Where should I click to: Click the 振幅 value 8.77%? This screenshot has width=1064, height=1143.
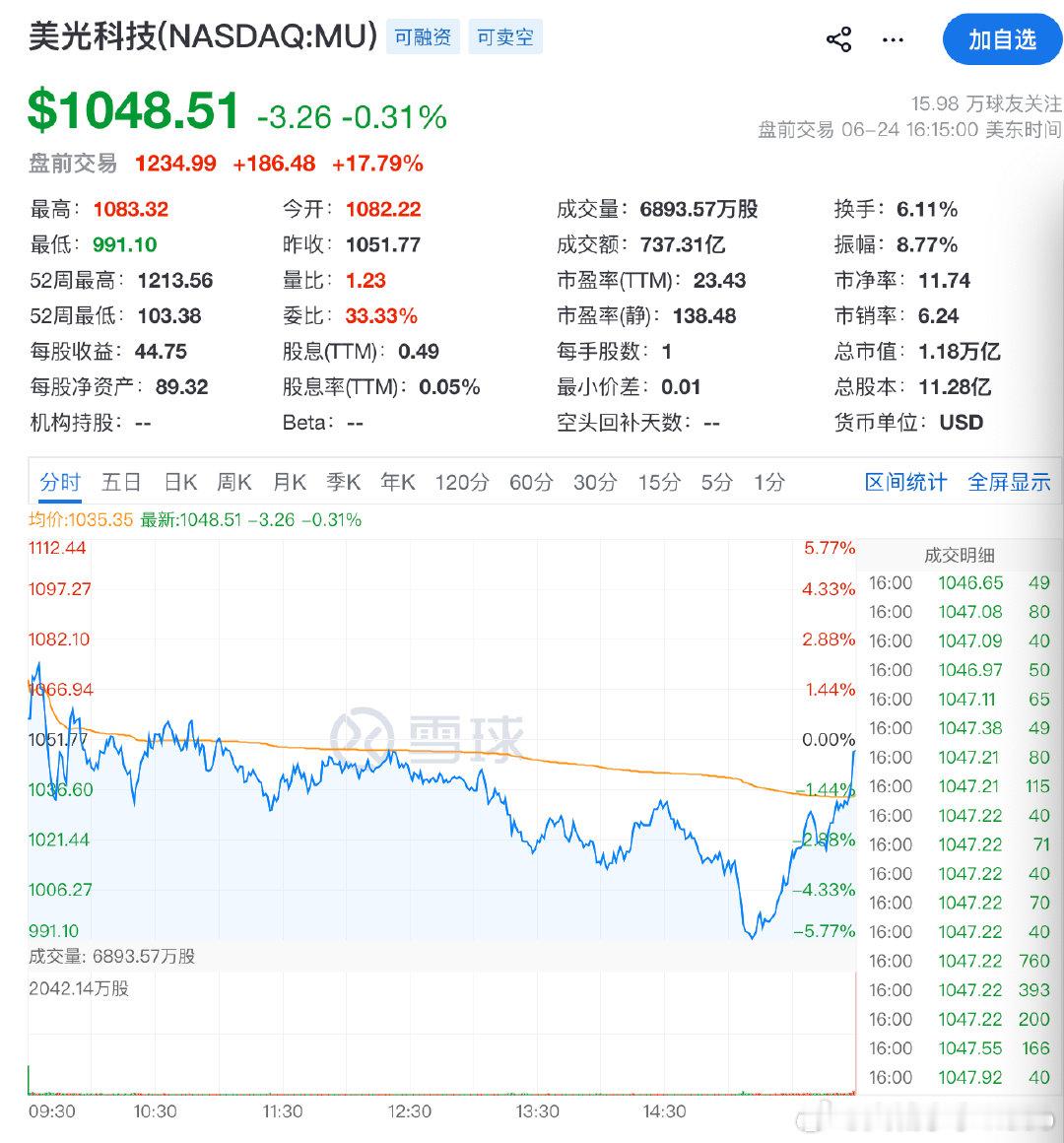coord(927,244)
